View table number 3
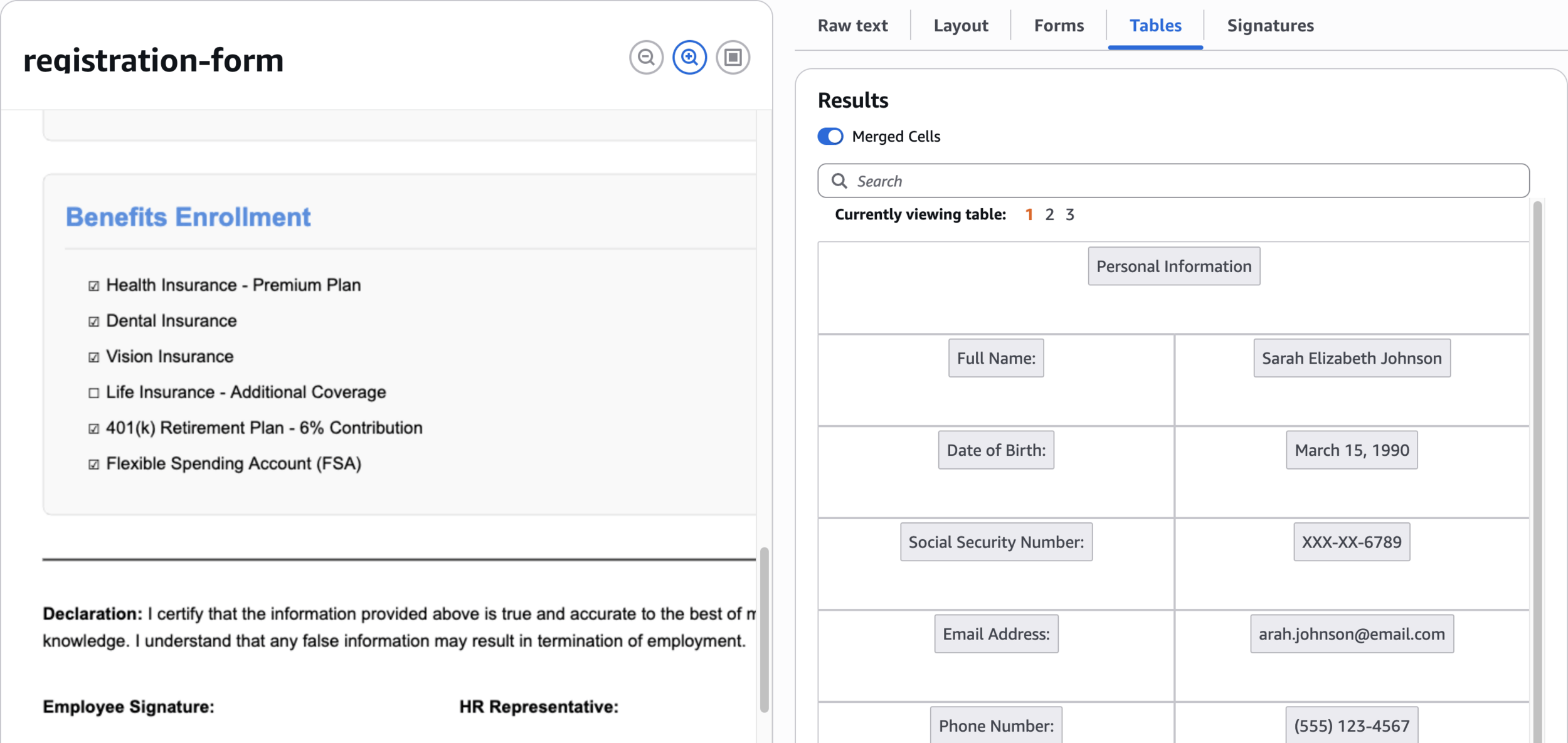This screenshot has width=1568, height=743. click(x=1070, y=215)
